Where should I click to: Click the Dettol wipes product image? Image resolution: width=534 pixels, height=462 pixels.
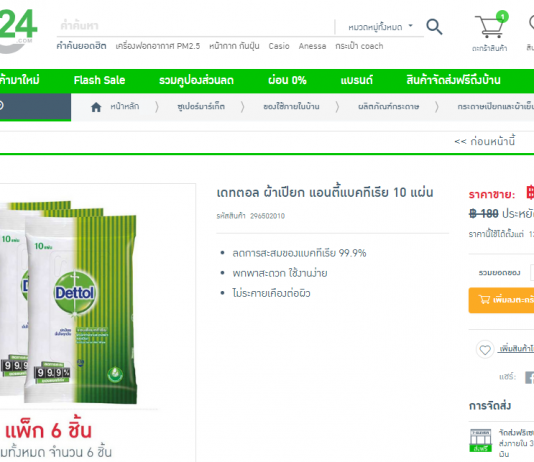pyautogui.click(x=68, y=301)
